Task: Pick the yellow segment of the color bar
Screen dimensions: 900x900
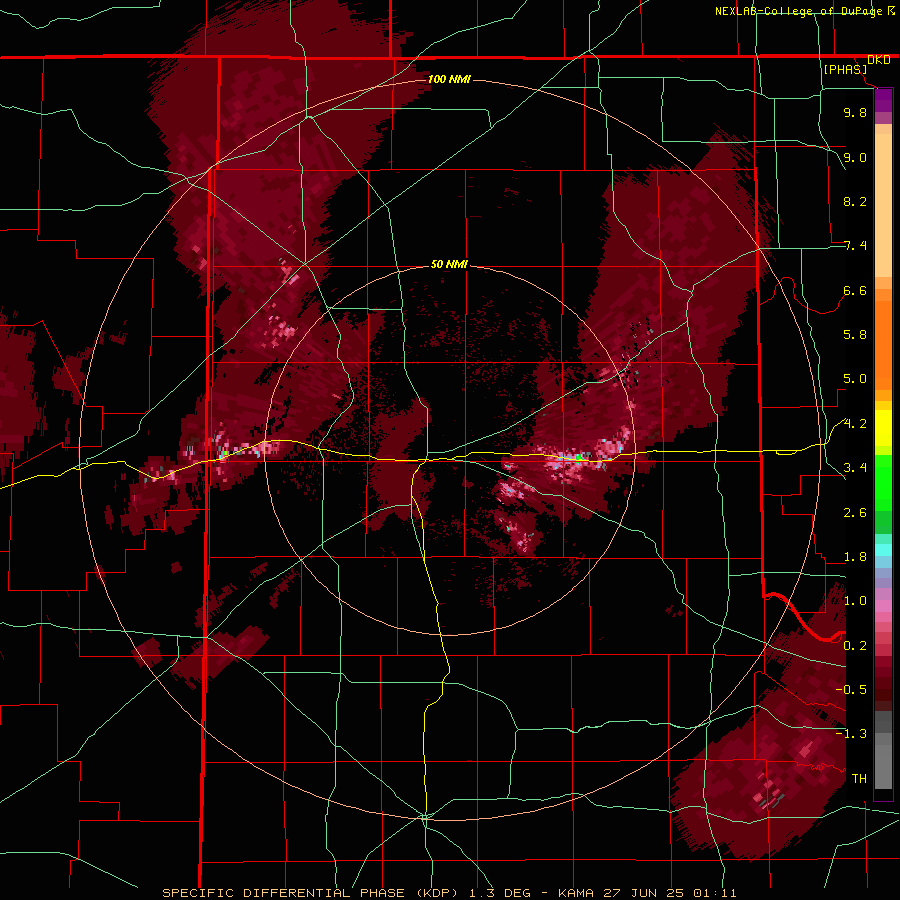Action: pos(883,428)
